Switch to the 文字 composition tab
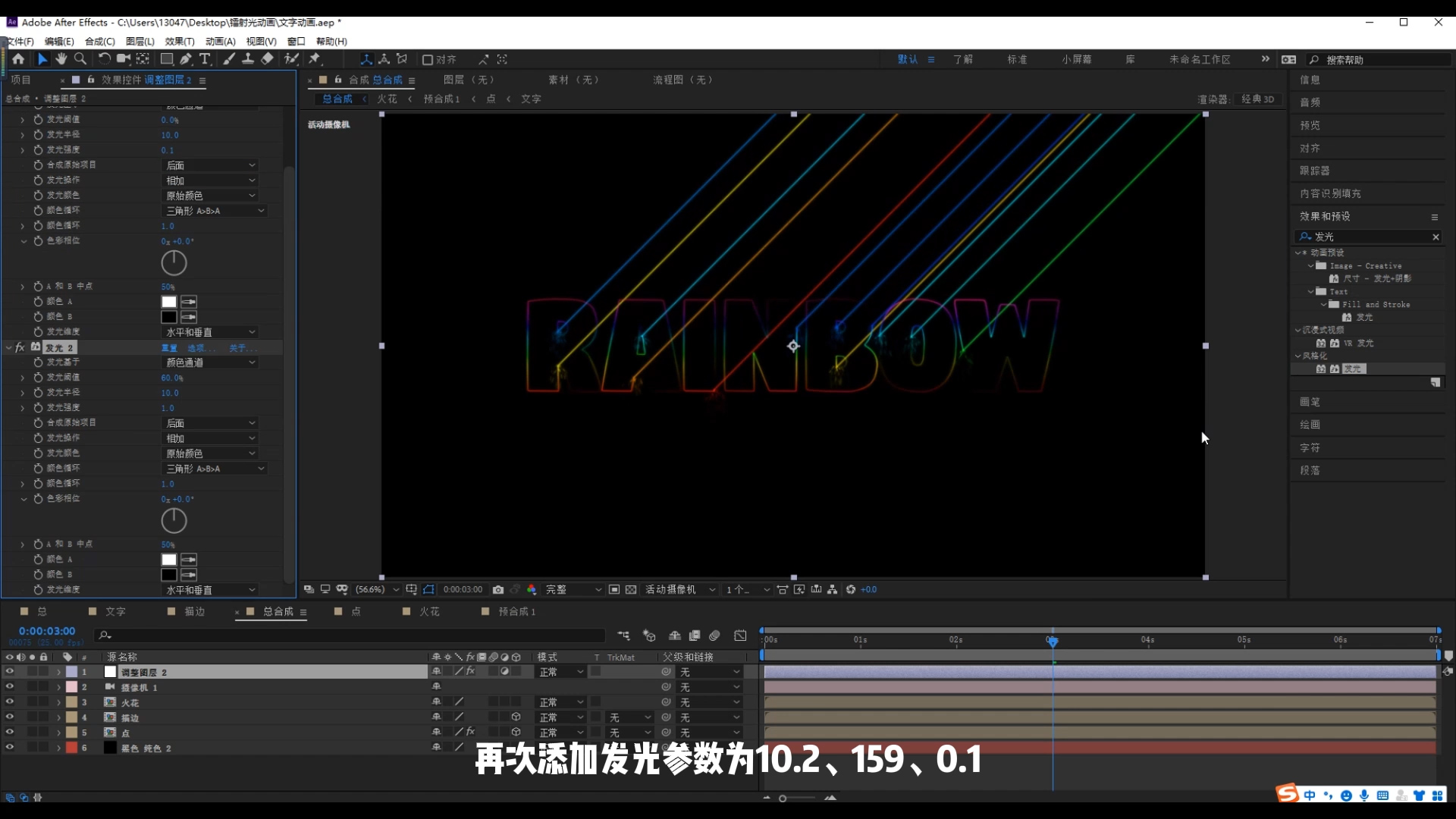Viewport: 1456px width, 819px height. click(115, 611)
